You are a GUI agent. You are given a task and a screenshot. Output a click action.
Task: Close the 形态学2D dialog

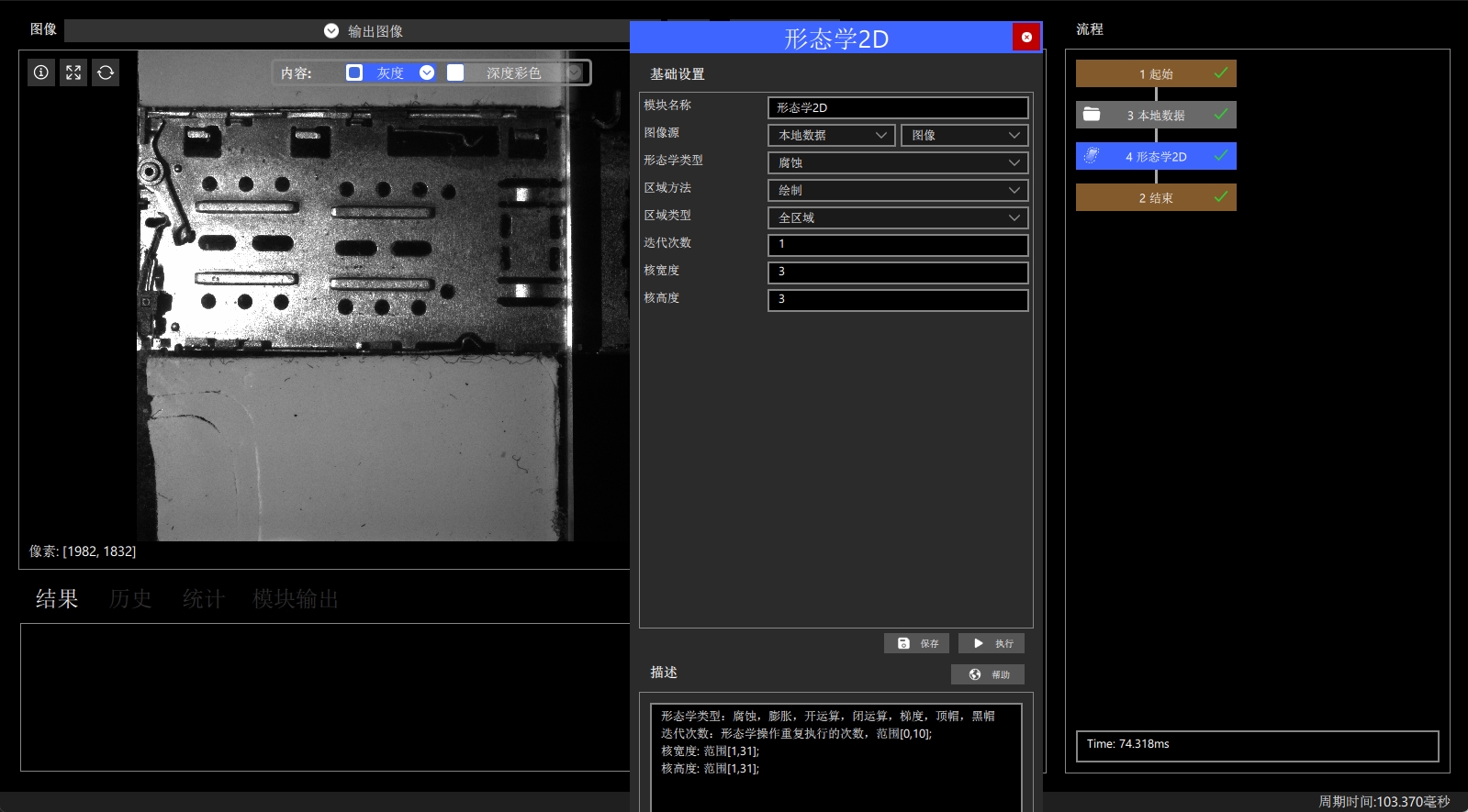pos(1026,37)
